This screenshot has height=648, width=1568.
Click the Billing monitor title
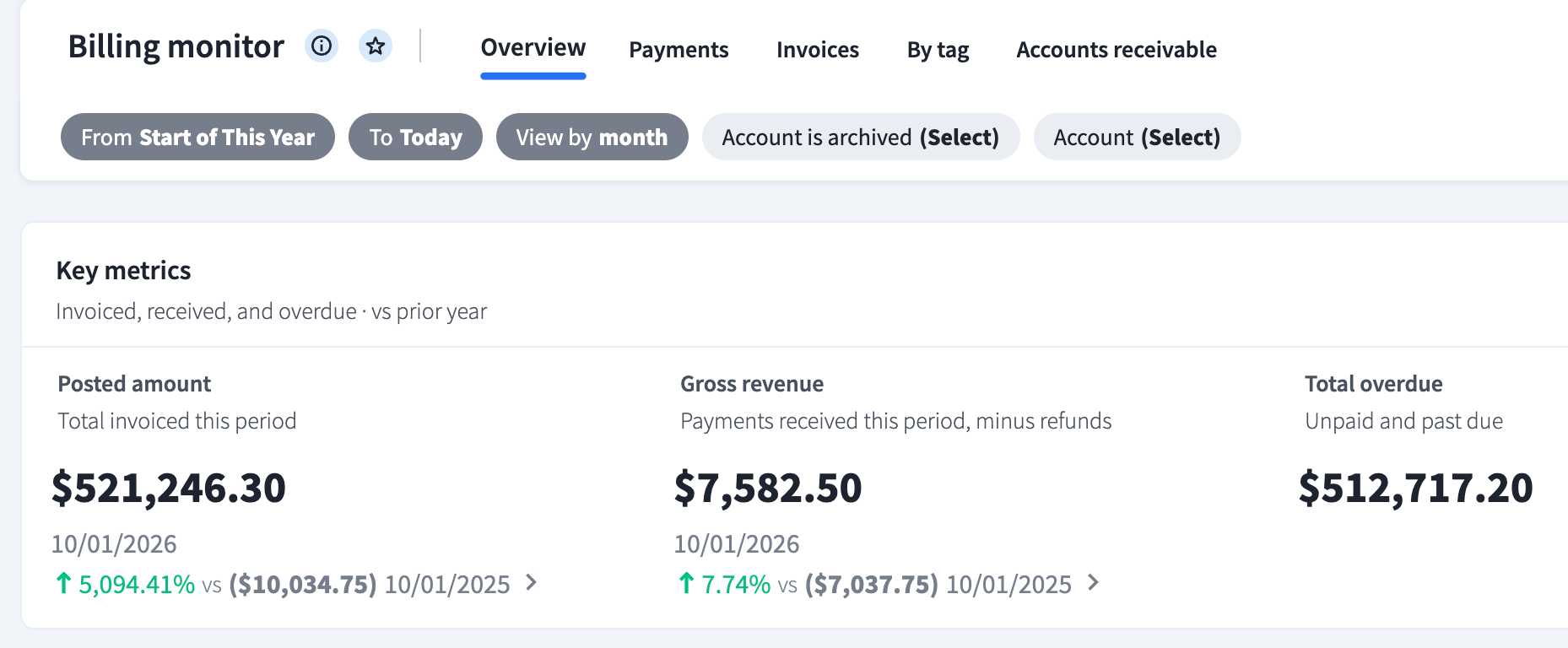(x=176, y=46)
